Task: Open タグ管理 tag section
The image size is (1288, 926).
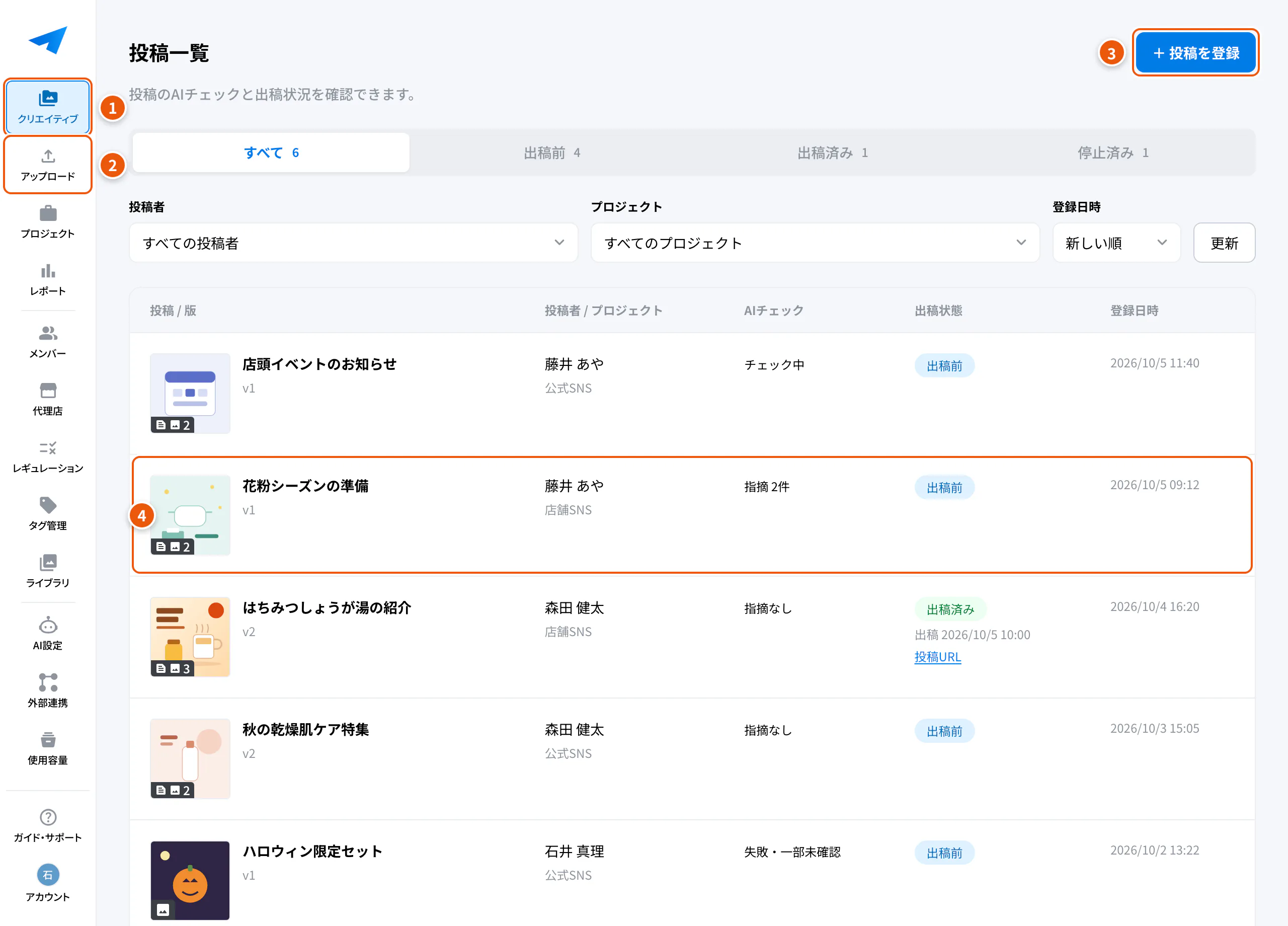Action: 48,514
